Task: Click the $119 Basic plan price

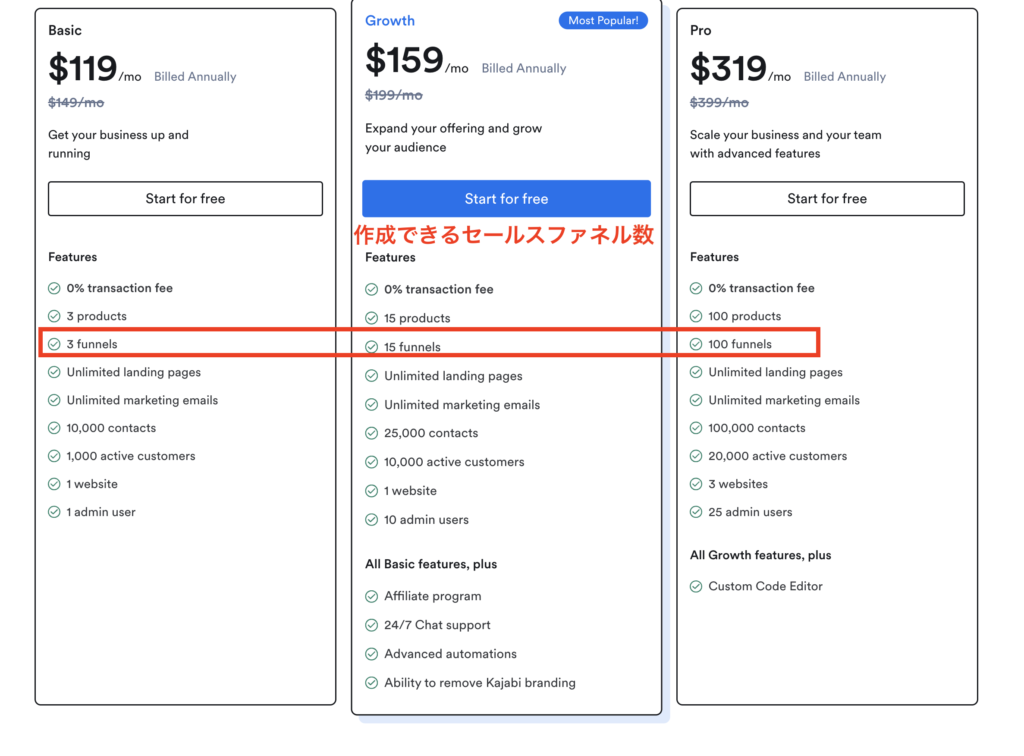Action: [x=83, y=68]
